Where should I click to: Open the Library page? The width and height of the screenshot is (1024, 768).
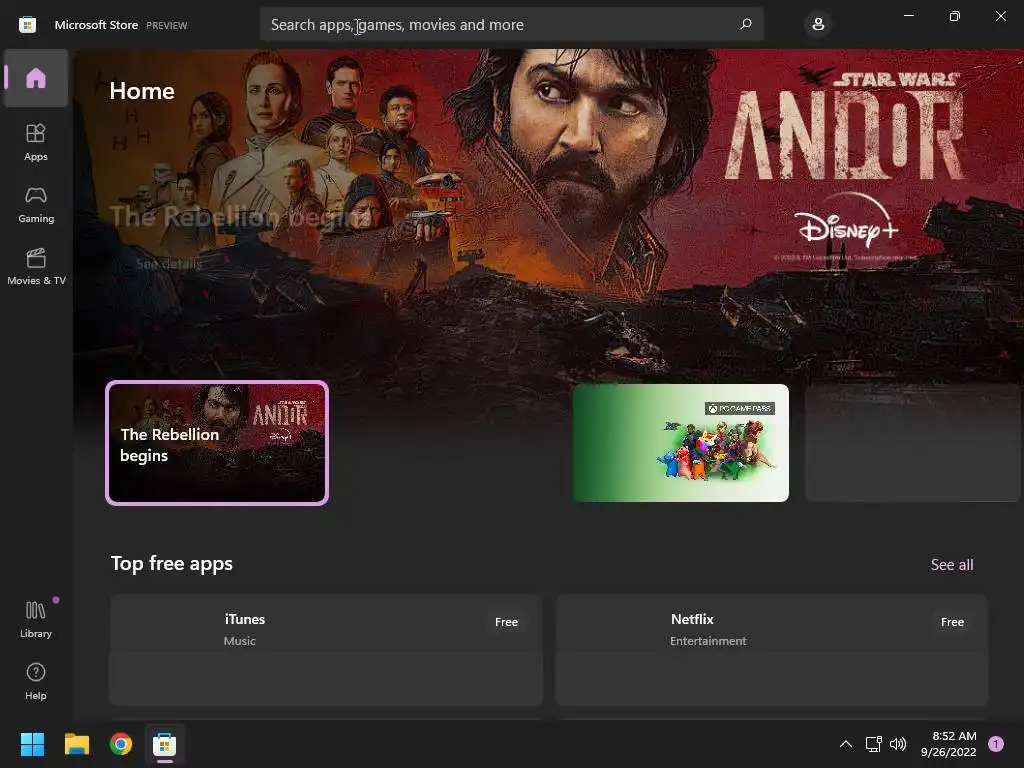36,619
